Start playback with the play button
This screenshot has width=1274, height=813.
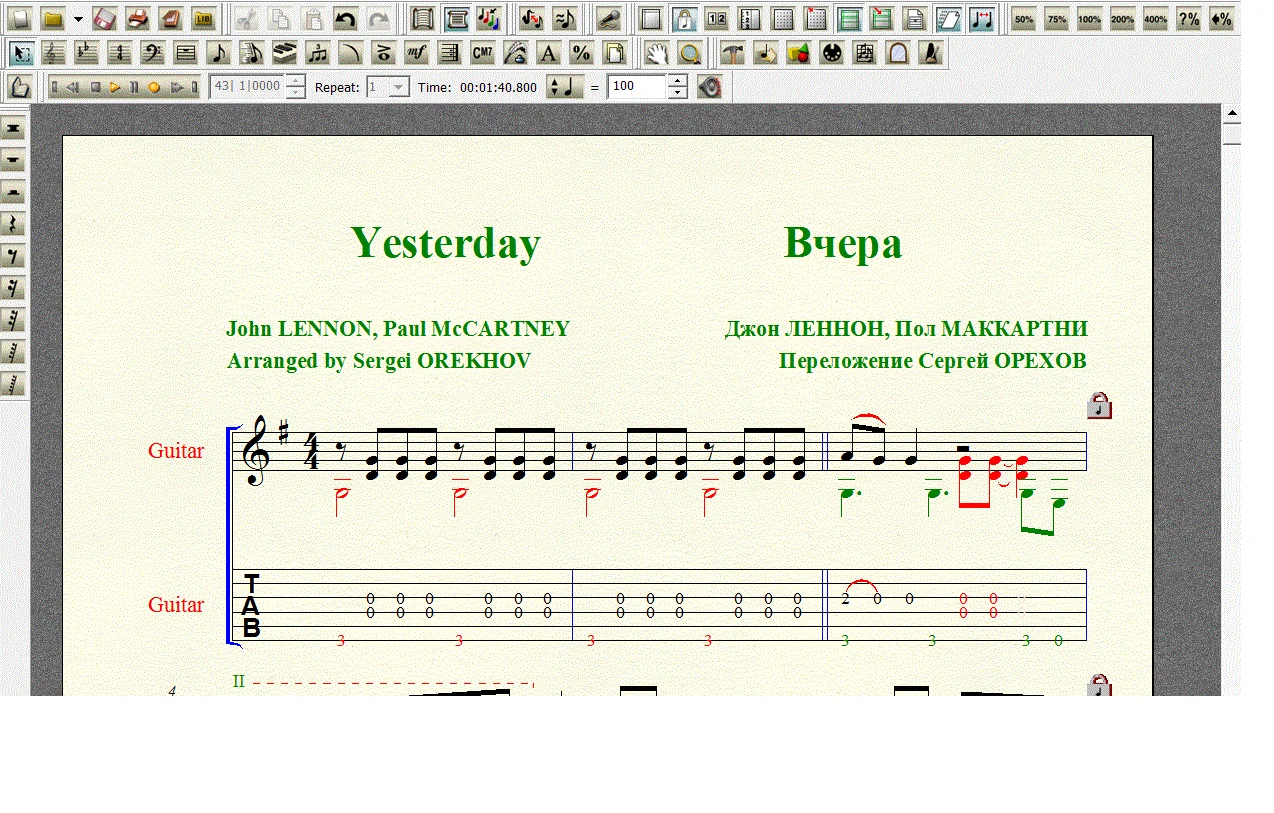pos(116,88)
